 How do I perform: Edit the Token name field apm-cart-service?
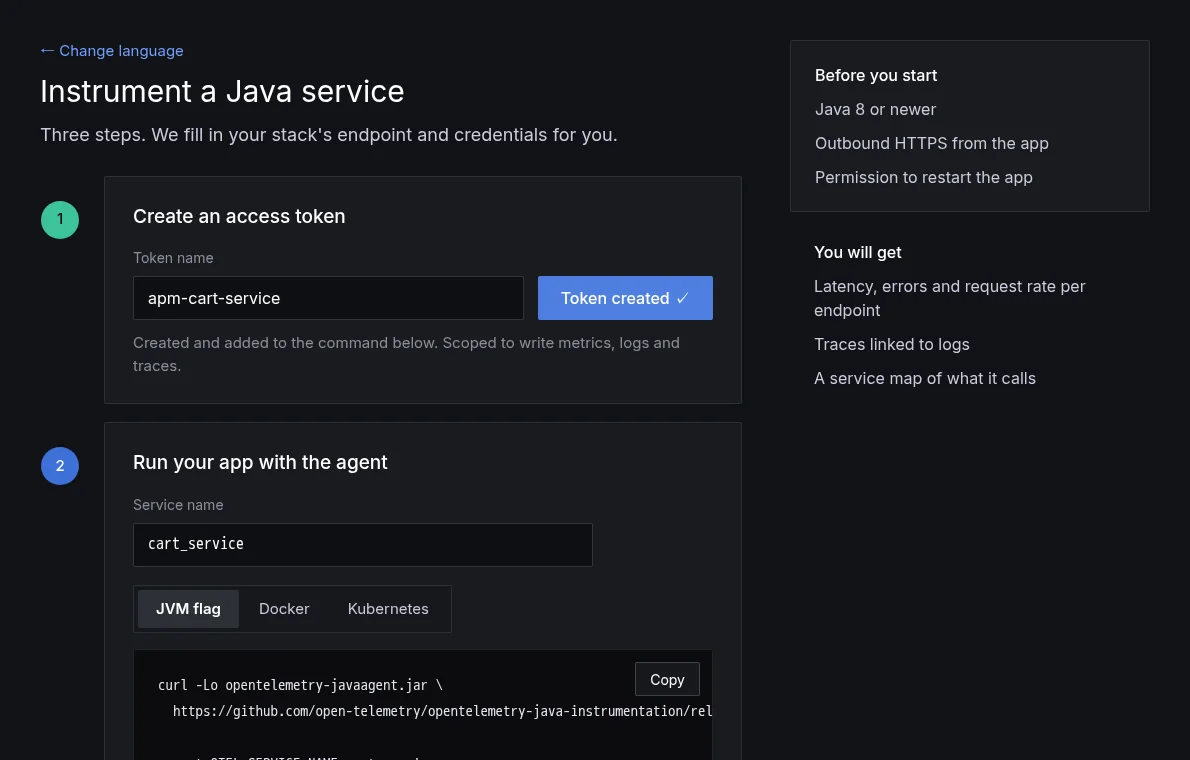click(x=328, y=298)
